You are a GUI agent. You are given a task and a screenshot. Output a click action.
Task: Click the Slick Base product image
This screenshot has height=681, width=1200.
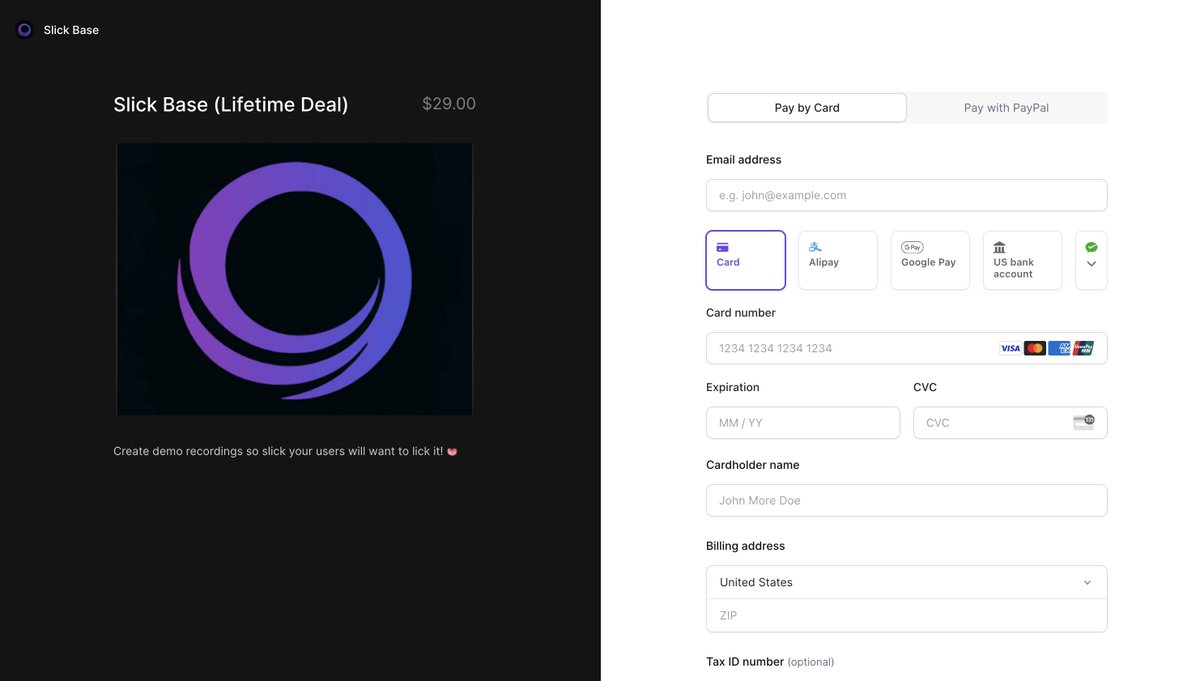pos(294,279)
